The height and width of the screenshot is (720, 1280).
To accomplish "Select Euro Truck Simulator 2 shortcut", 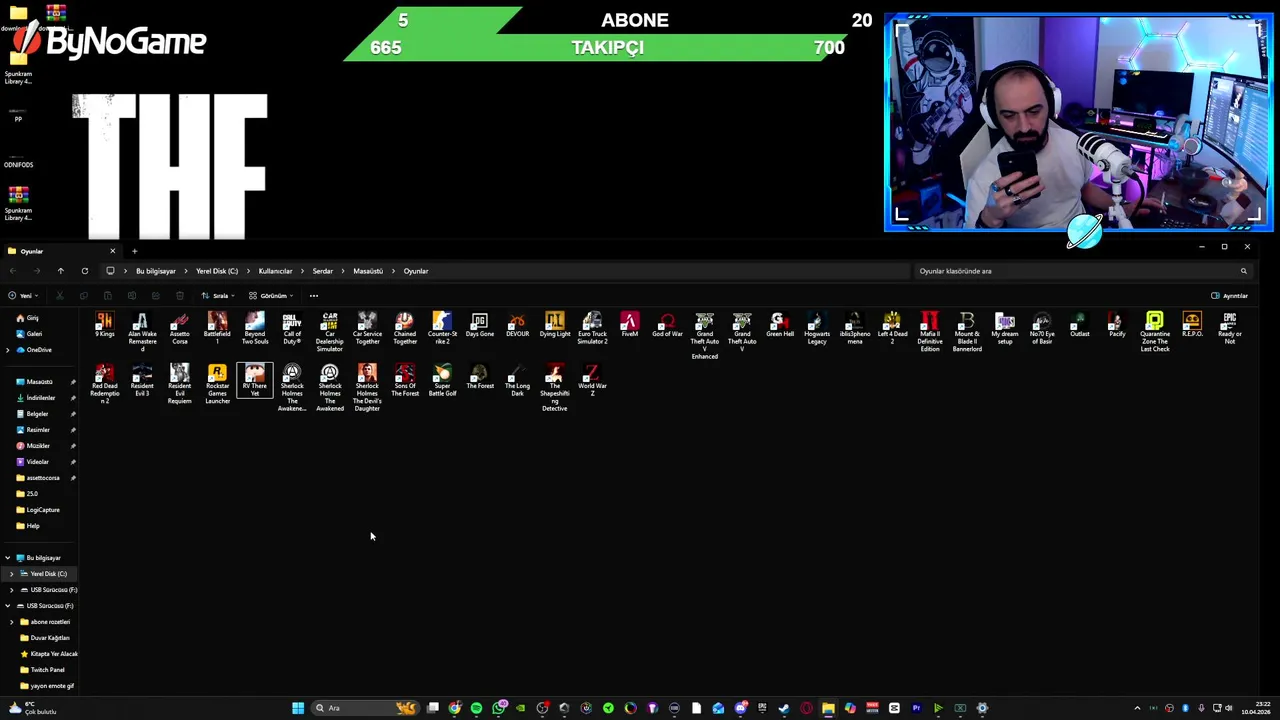I will (592, 328).
